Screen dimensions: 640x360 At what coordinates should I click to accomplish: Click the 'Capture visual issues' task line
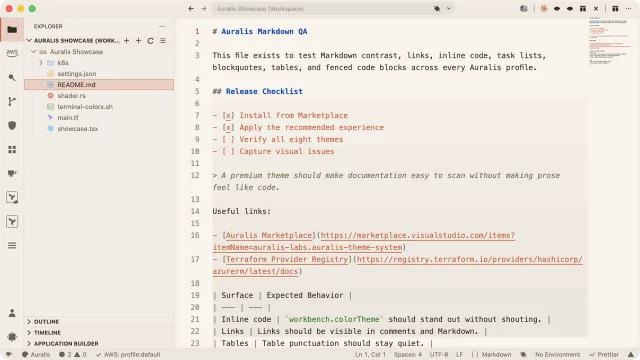[273, 151]
